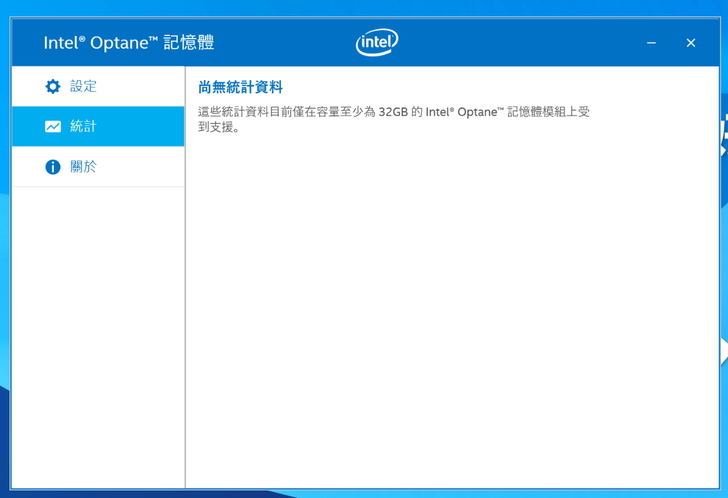The width and height of the screenshot is (728, 498).
Task: Click the chart icon beside 統計
Action: pos(52,126)
